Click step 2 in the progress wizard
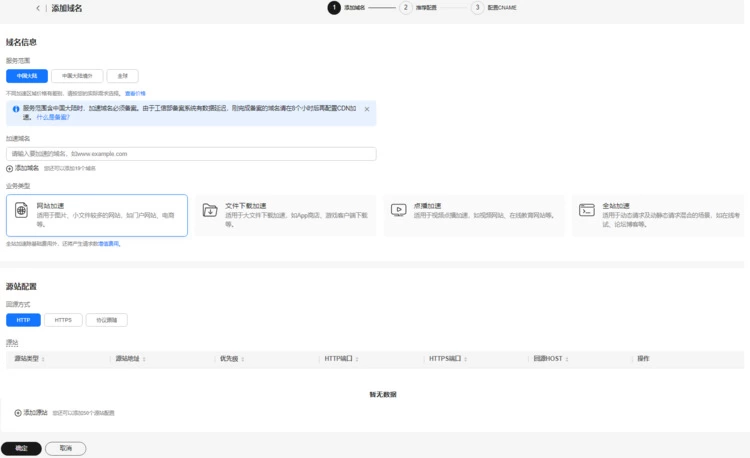Image resolution: width=750 pixels, height=458 pixels. pos(405,8)
